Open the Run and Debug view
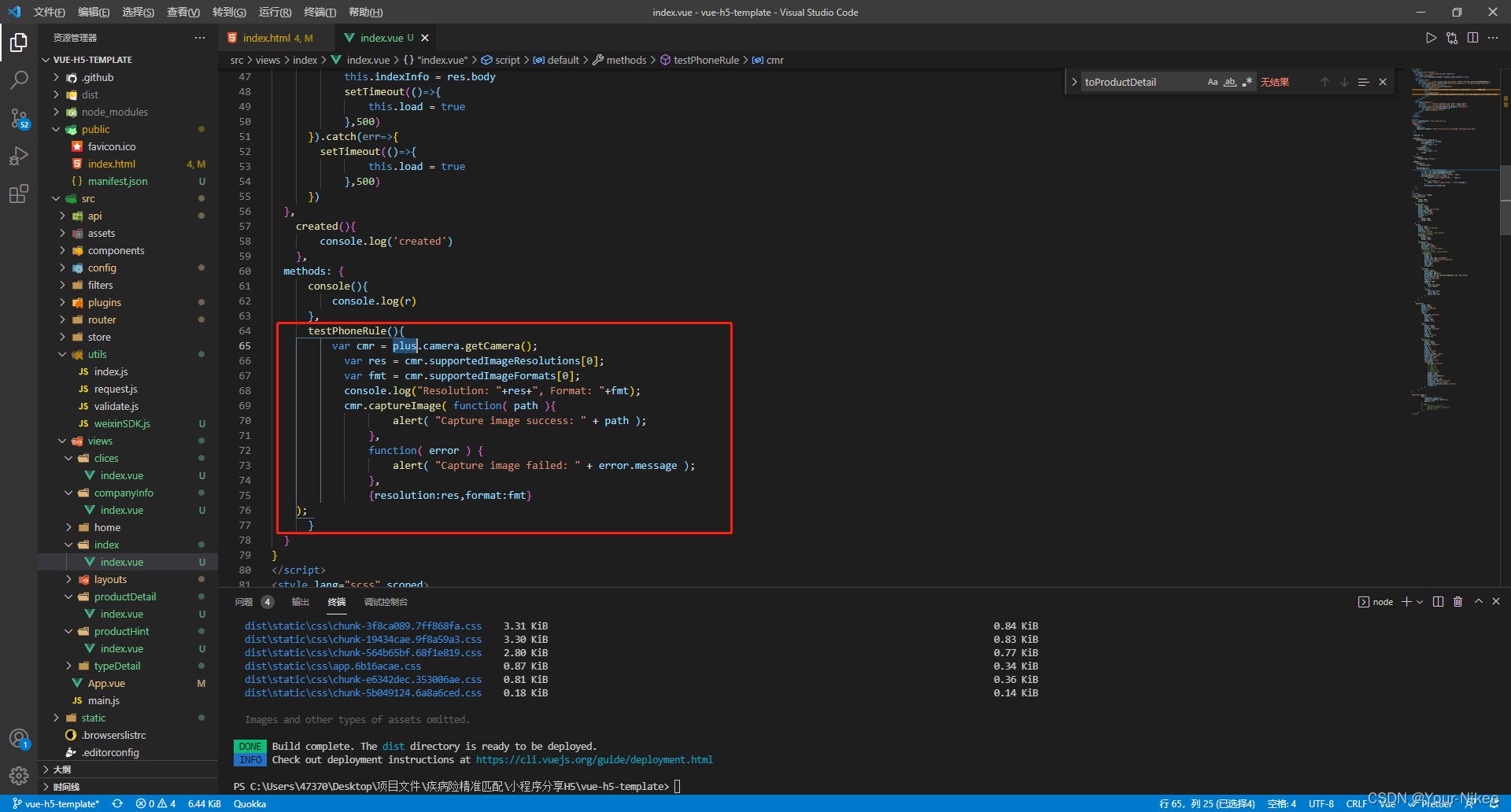This screenshot has width=1511, height=812. tap(19, 156)
